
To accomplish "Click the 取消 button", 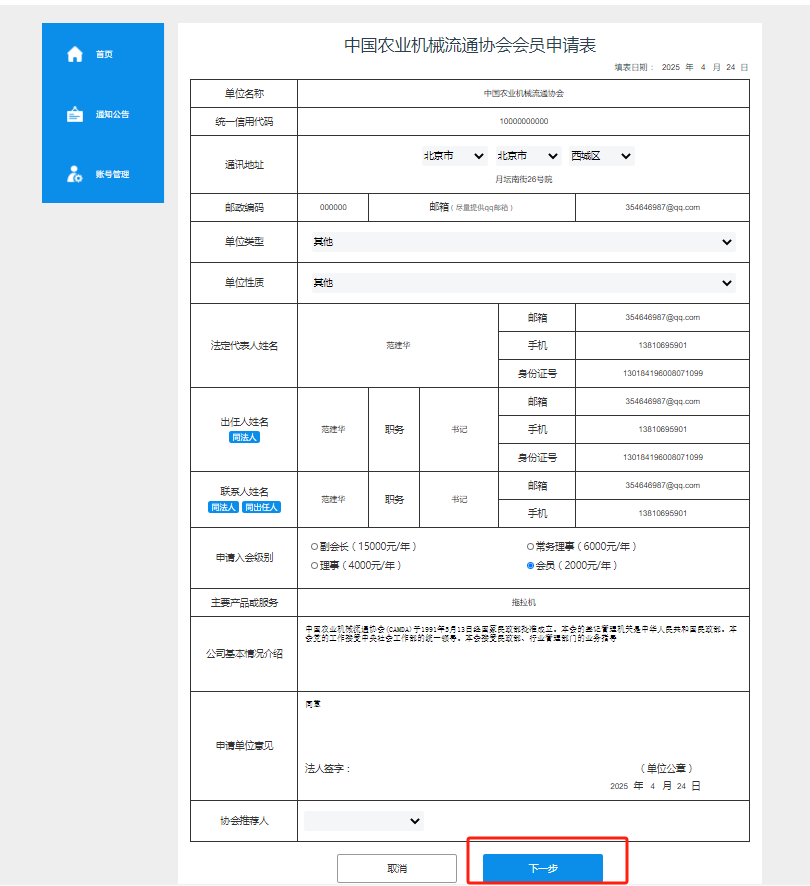I will 397,868.
